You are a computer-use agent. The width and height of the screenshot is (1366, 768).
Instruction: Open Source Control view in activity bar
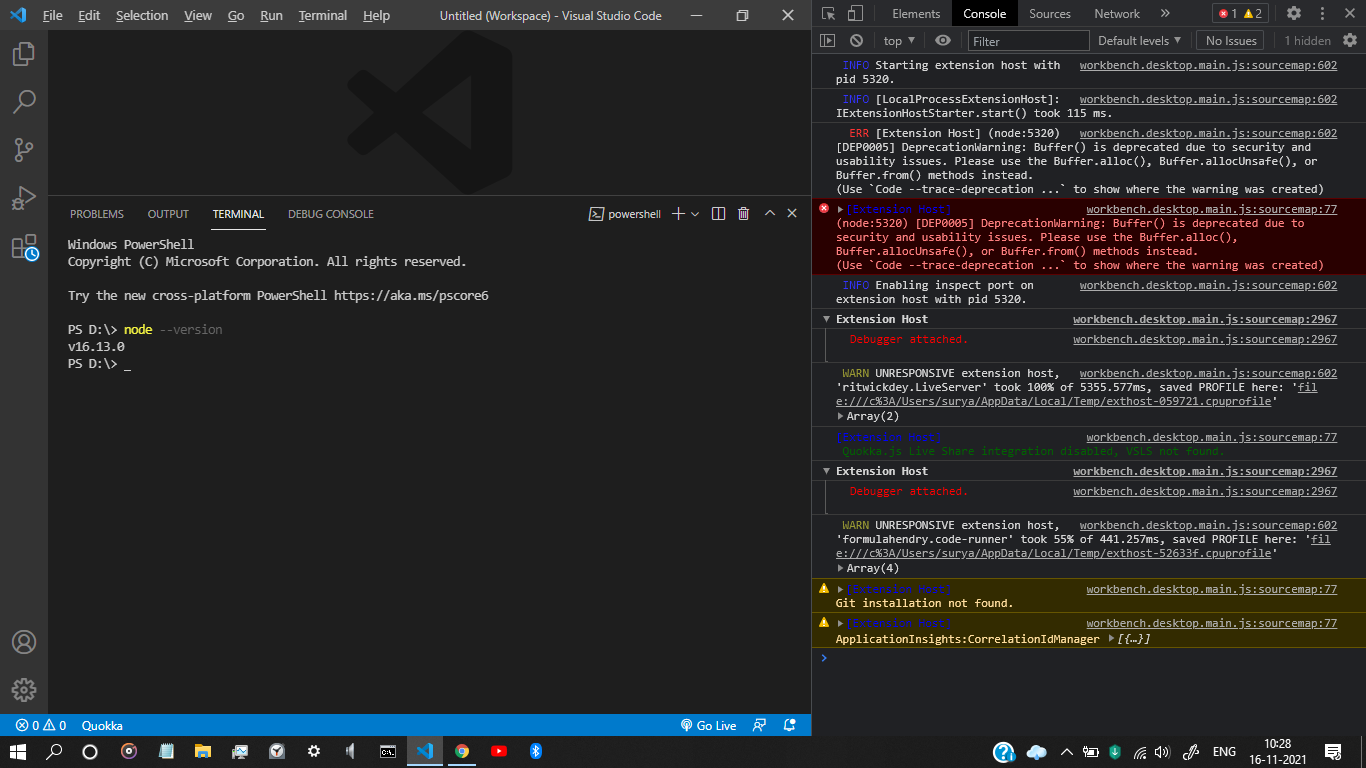coord(24,149)
